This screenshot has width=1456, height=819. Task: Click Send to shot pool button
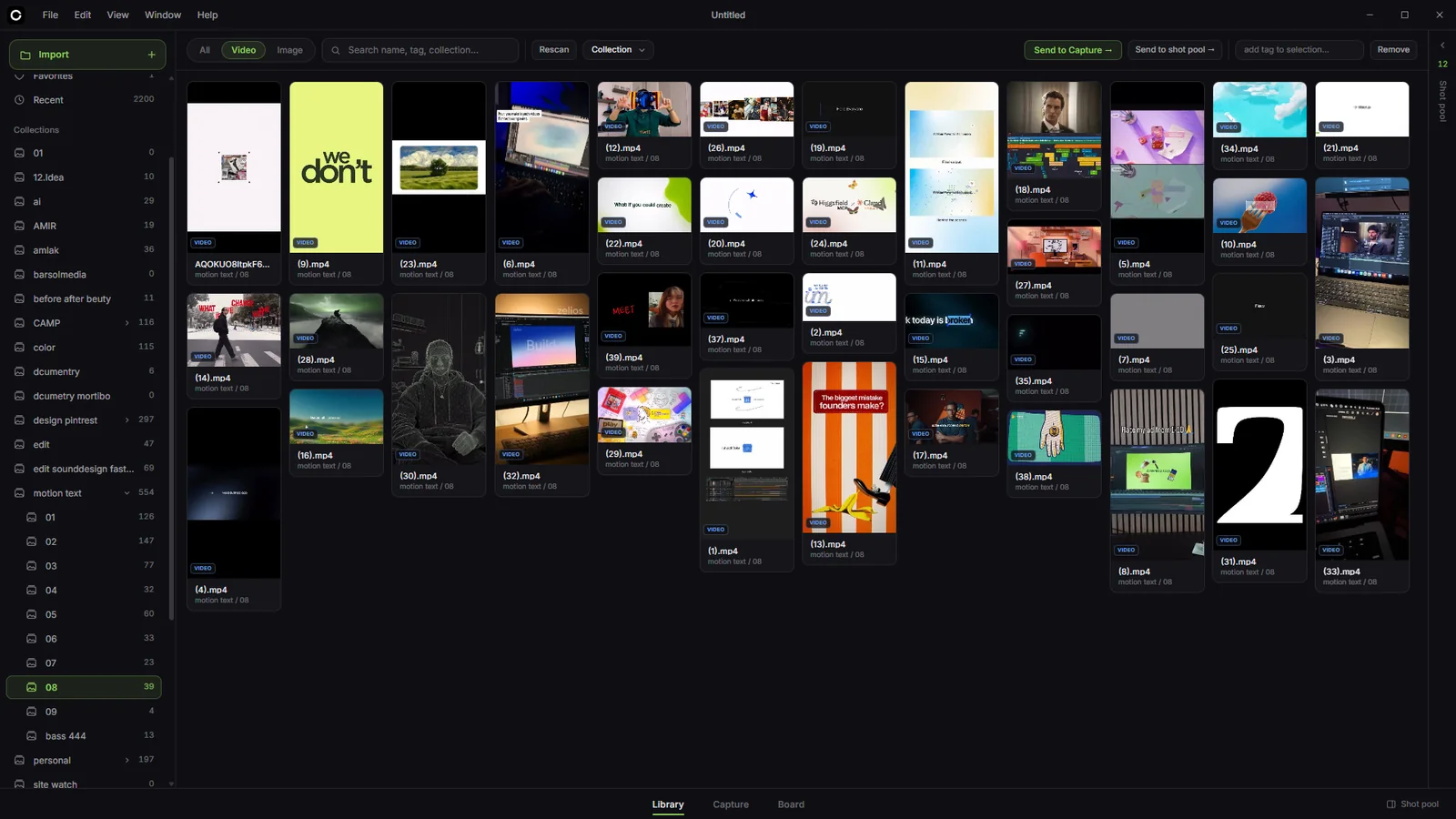point(1175,50)
